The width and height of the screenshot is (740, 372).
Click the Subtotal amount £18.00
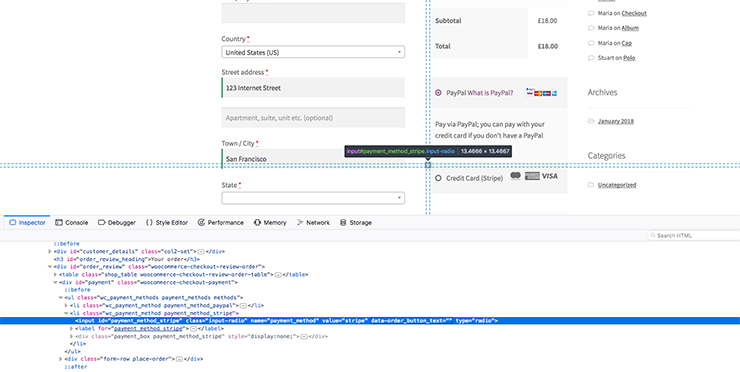547,21
